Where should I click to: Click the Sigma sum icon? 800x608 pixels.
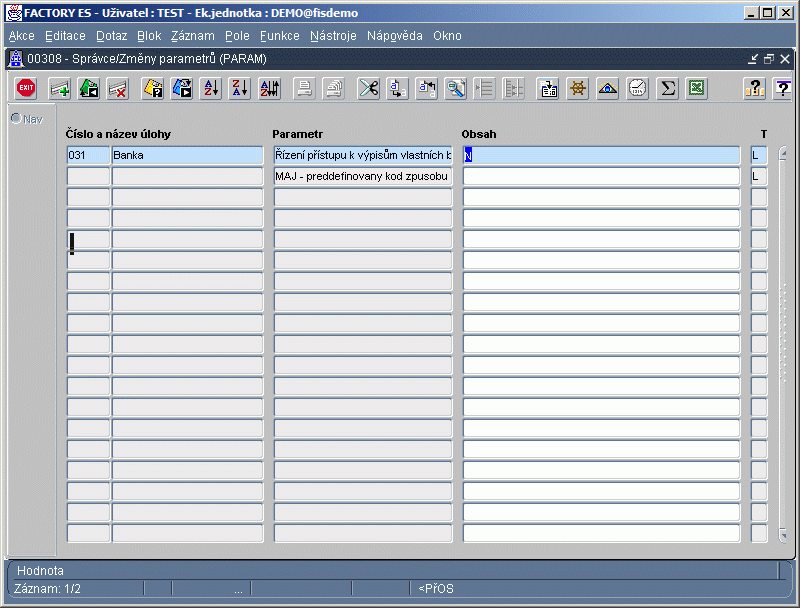(x=667, y=89)
